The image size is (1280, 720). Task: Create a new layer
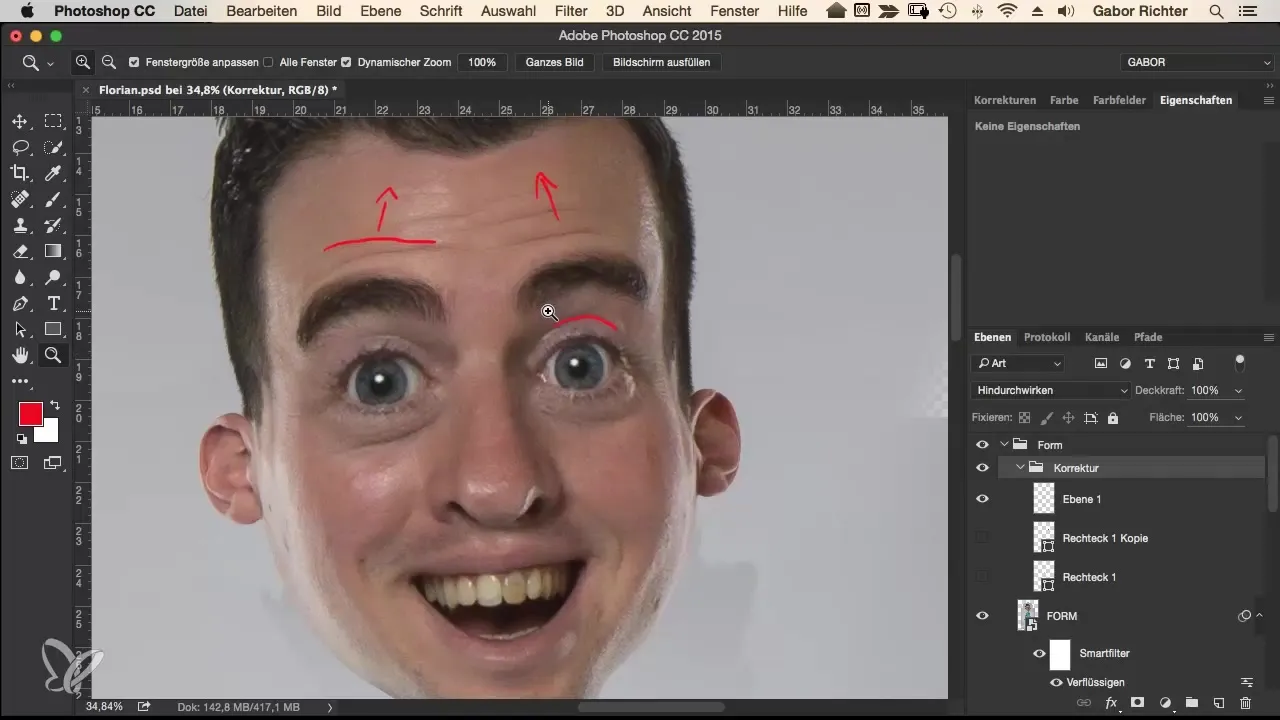click(1219, 703)
